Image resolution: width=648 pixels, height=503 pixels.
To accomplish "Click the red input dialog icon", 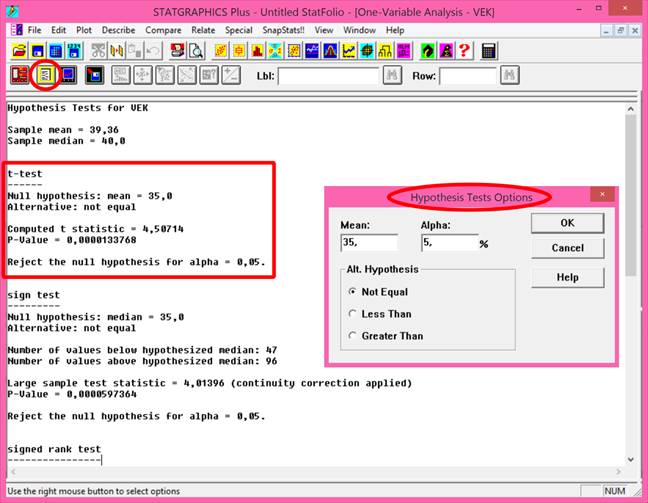I will coord(19,75).
